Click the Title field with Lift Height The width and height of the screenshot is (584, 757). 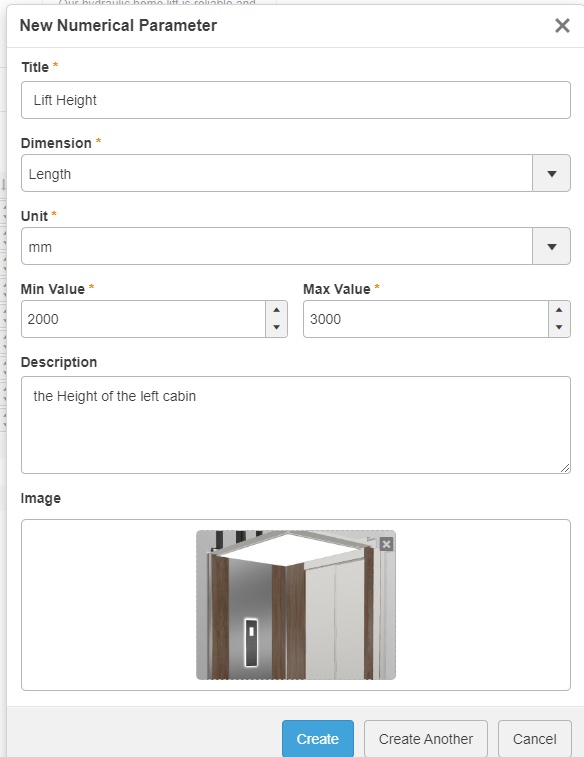296,100
